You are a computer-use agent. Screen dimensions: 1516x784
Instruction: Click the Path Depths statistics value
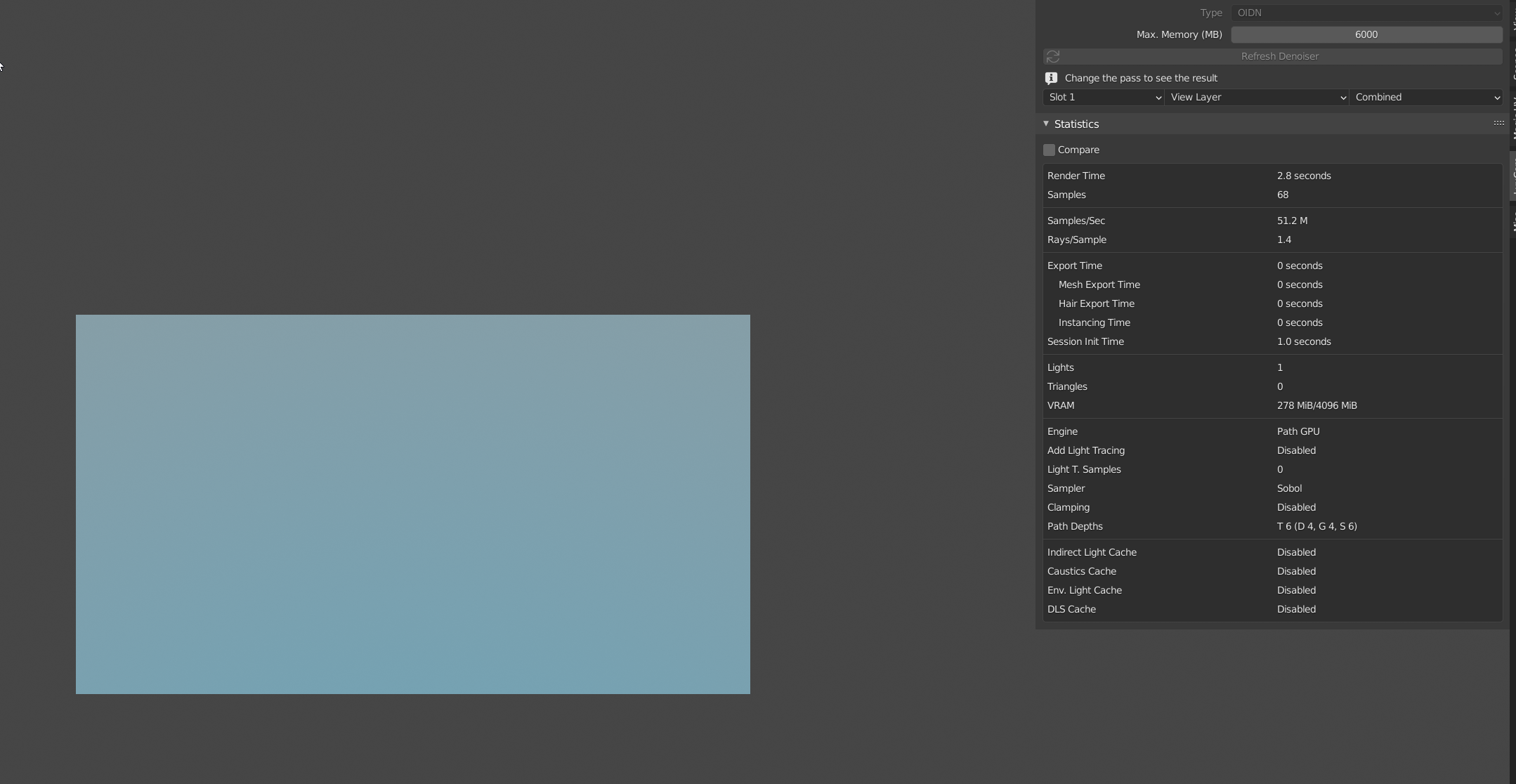pyautogui.click(x=1316, y=526)
